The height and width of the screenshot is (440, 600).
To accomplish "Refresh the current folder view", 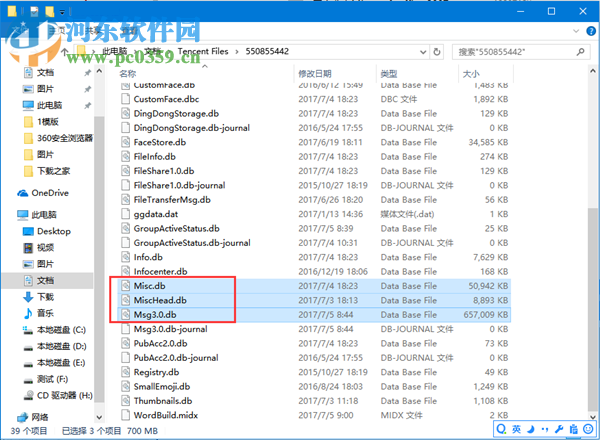I will [437, 52].
